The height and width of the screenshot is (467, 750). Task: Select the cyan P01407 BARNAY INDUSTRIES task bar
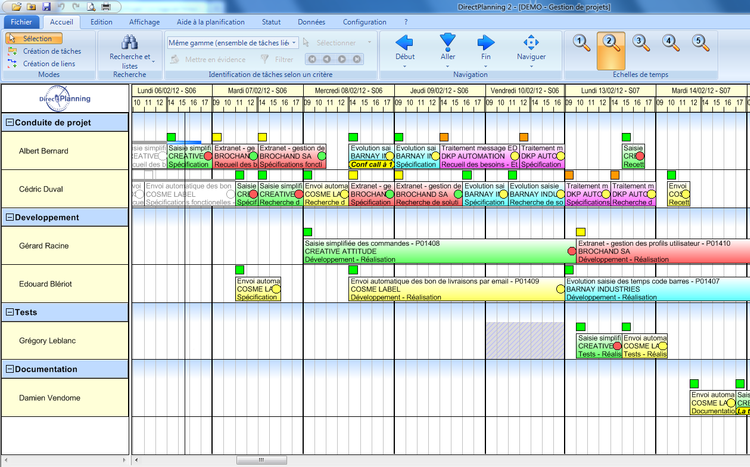657,289
